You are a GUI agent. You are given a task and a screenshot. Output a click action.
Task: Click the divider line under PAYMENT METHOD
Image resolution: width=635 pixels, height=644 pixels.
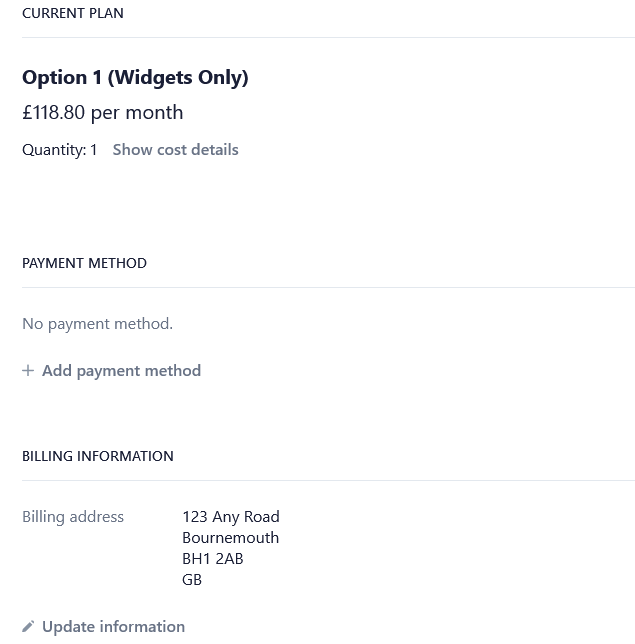328,288
